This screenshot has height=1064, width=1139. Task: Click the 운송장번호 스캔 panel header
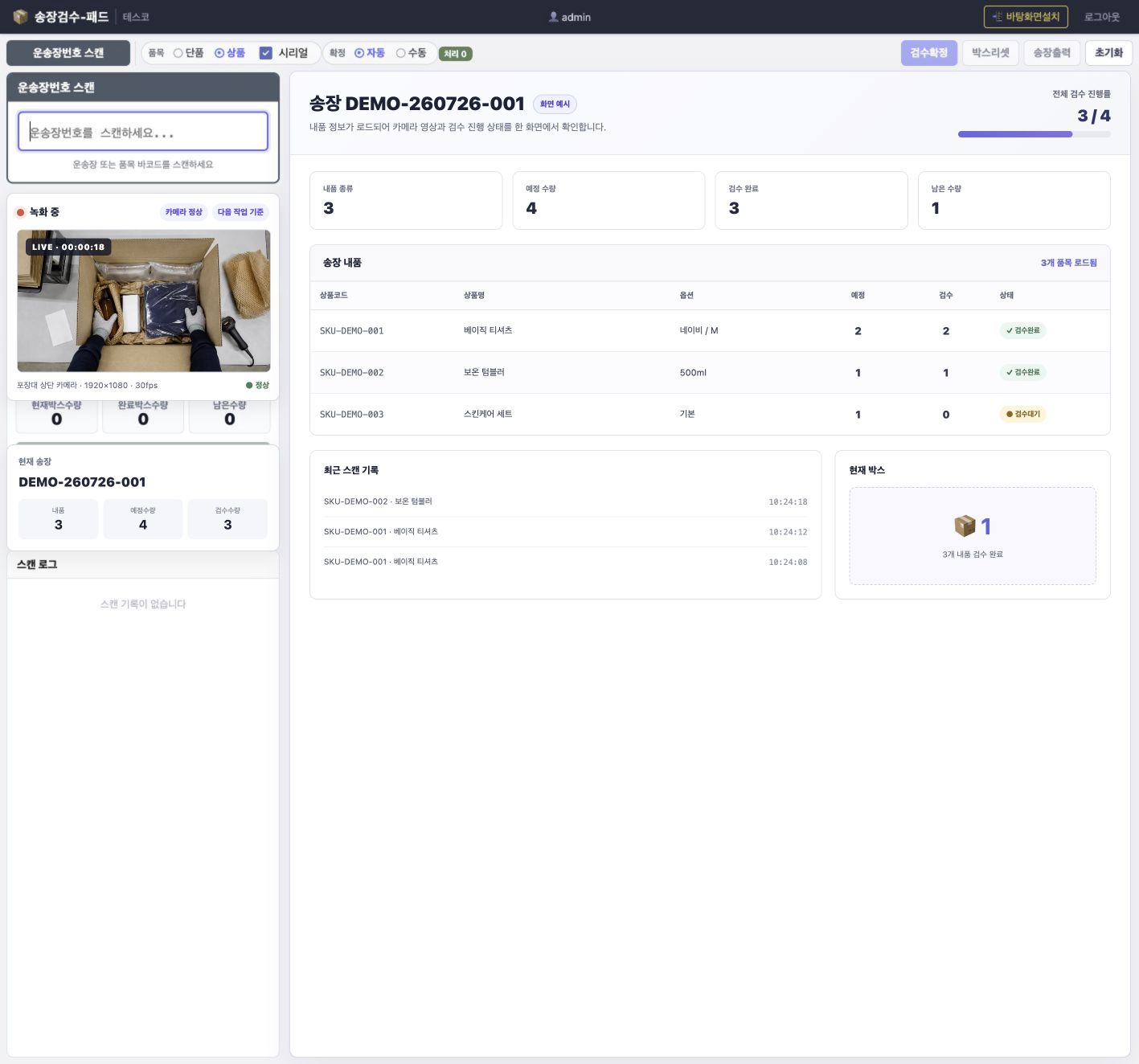tap(143, 87)
